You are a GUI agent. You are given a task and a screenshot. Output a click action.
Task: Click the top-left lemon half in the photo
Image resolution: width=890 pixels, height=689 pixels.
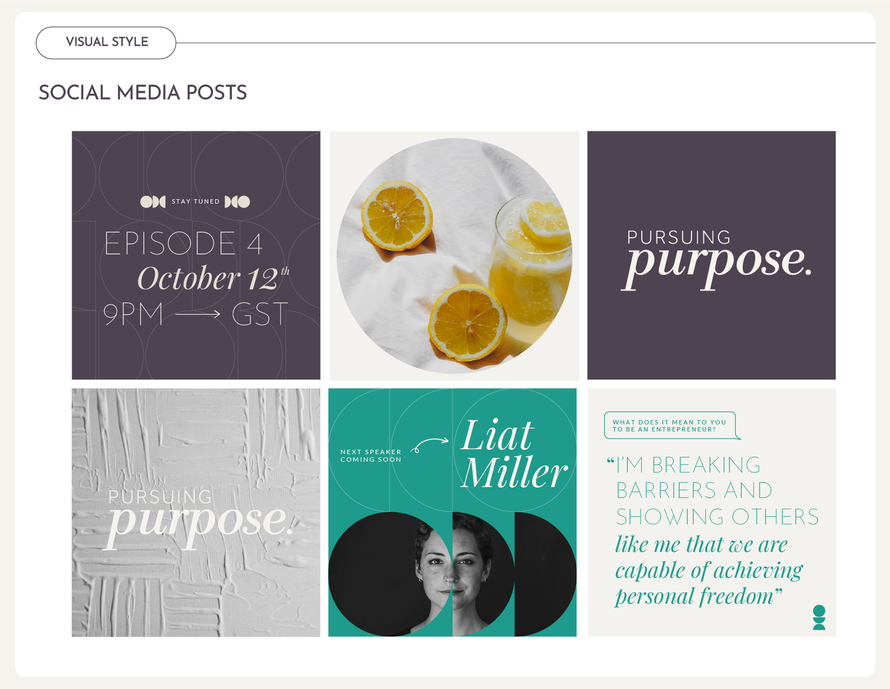[x=397, y=215]
